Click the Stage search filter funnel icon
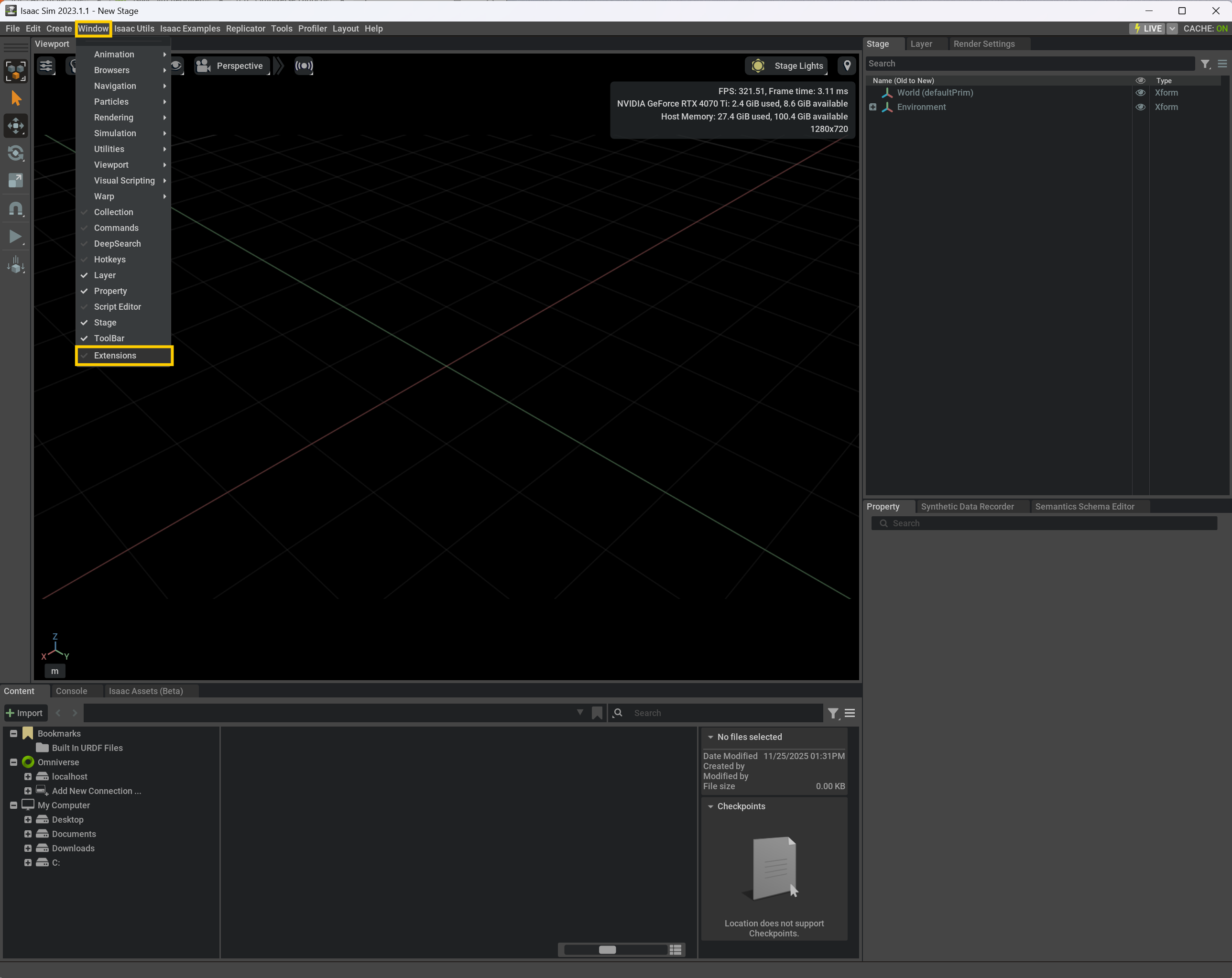1232x978 pixels. [x=1205, y=64]
